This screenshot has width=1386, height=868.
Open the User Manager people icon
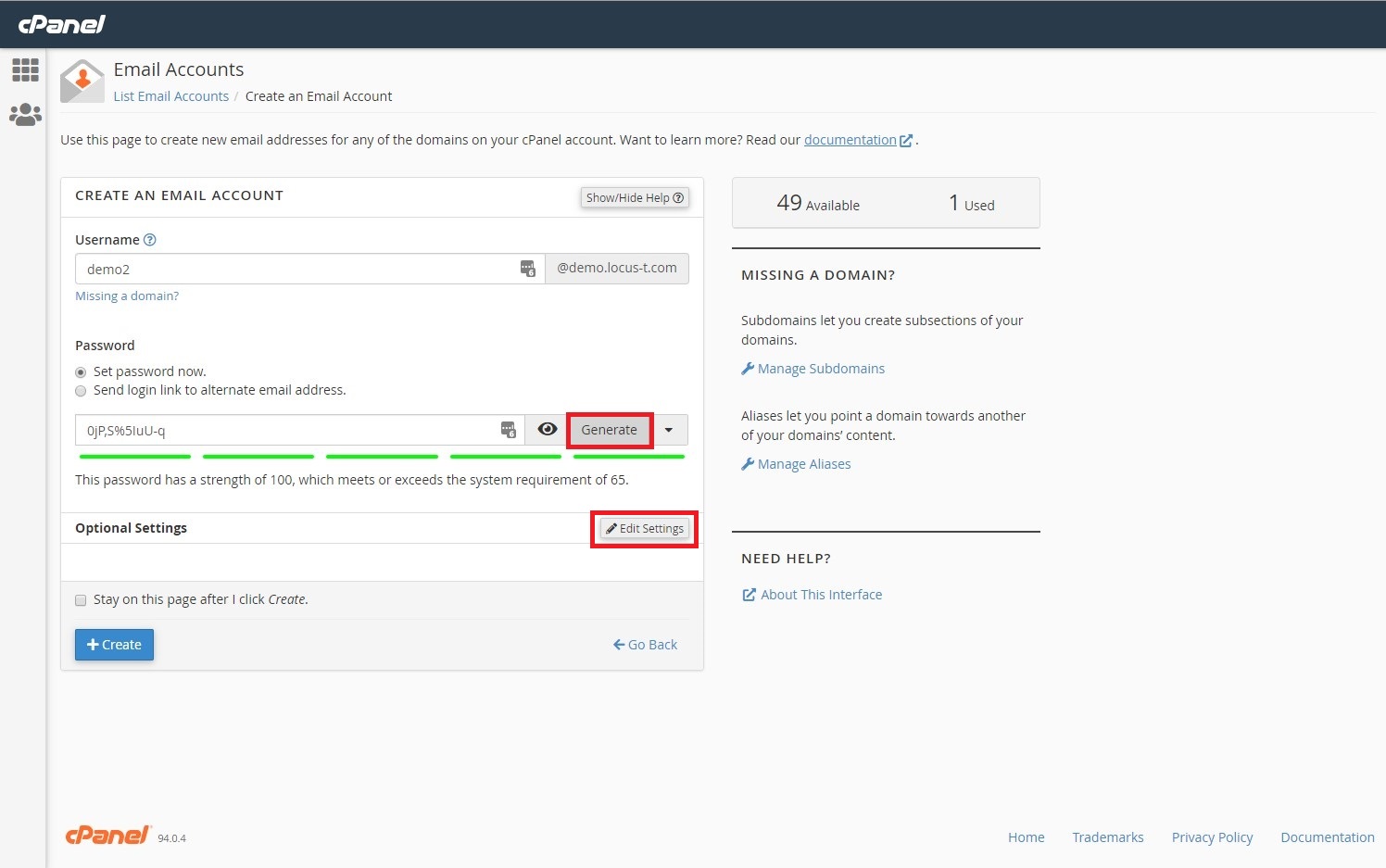click(x=25, y=115)
